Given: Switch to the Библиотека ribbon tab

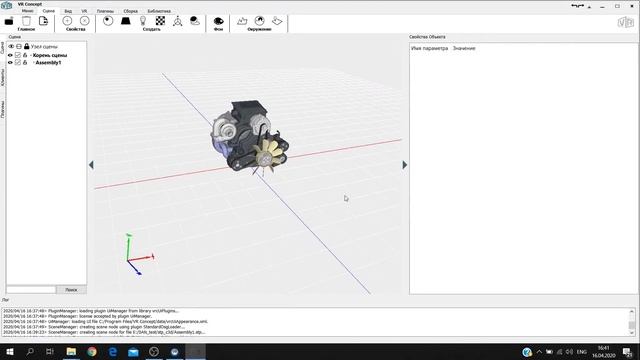Looking at the screenshot, I should (x=159, y=11).
